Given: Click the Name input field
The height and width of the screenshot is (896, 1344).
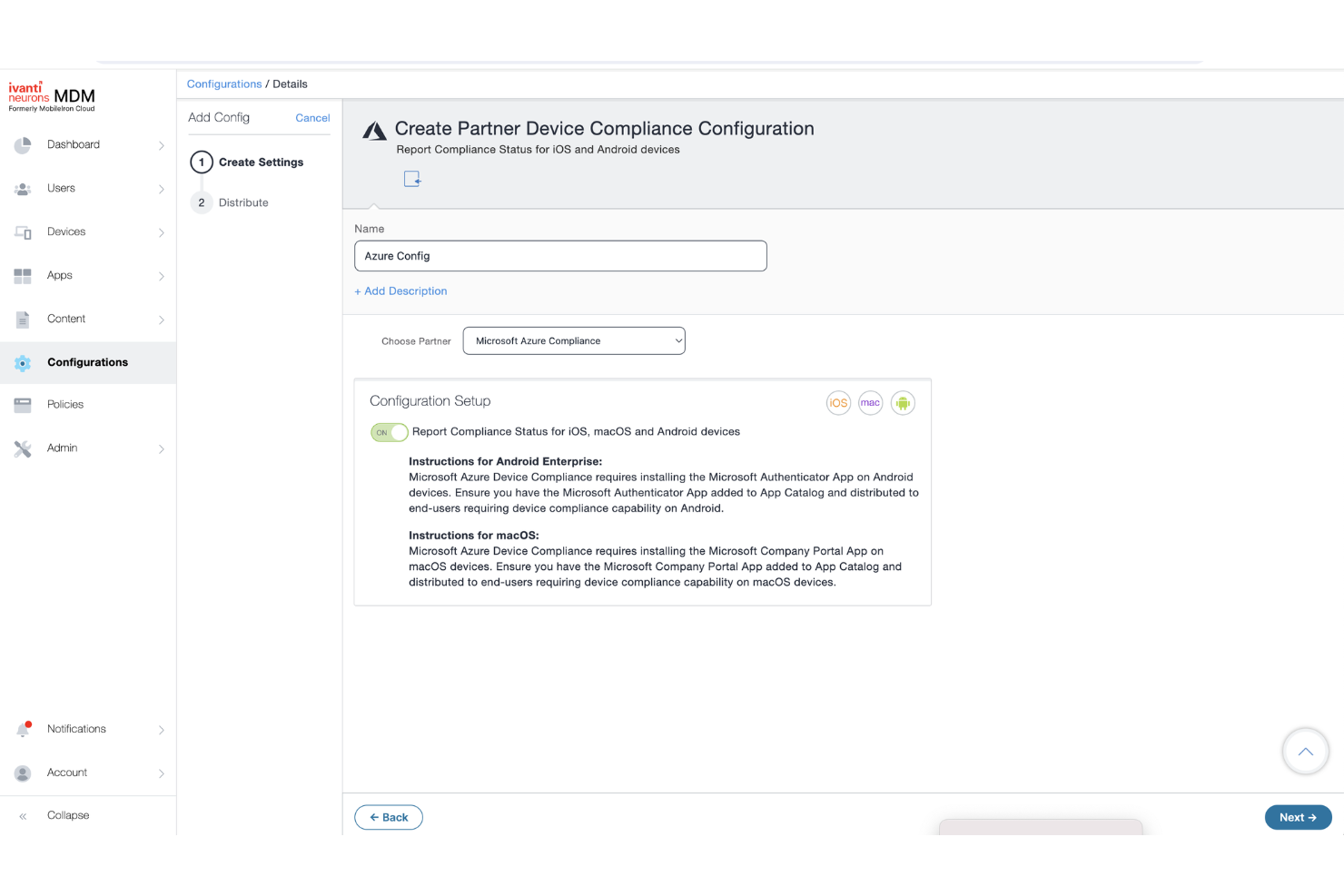Looking at the screenshot, I should tap(560, 256).
